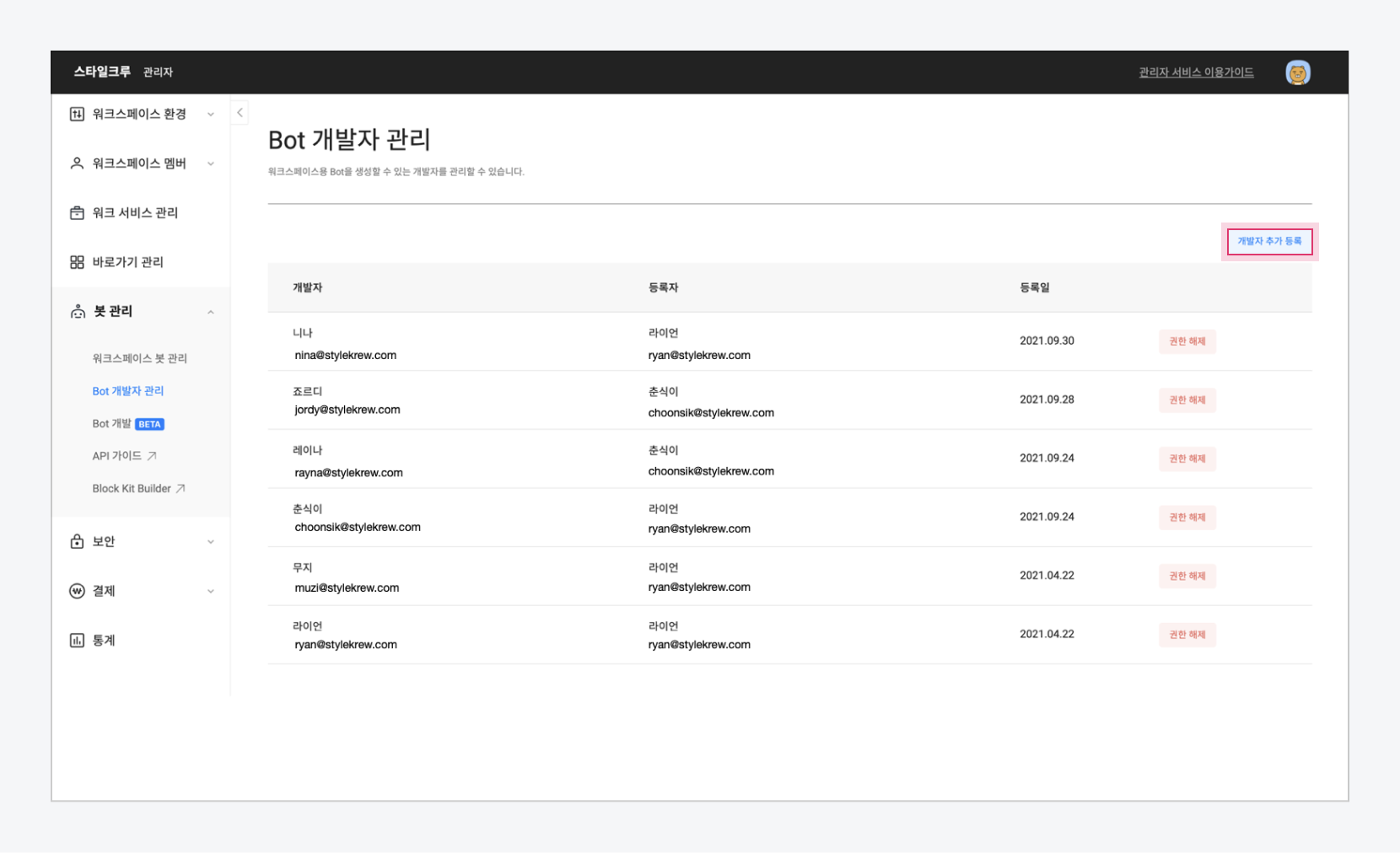Click the 결제 won coin icon
The width and height of the screenshot is (1400, 853).
[x=77, y=591]
